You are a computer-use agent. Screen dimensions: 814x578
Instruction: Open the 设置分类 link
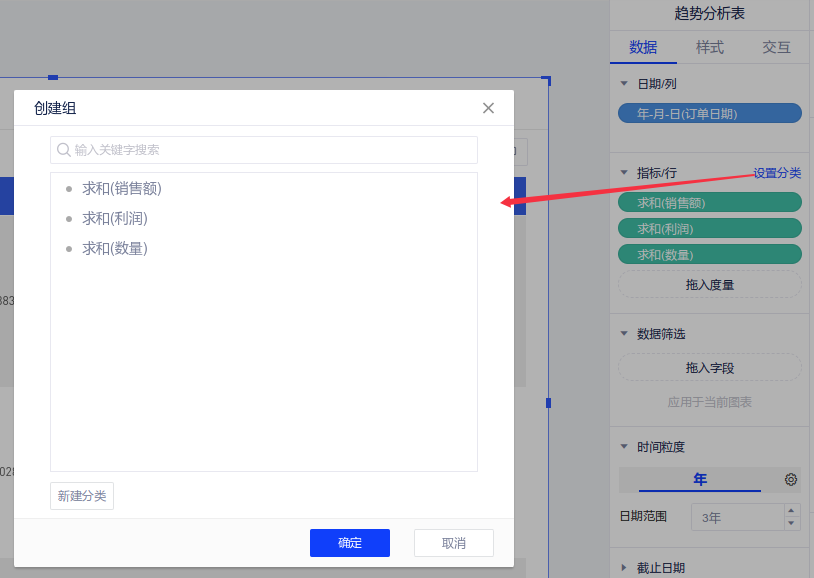tap(777, 173)
